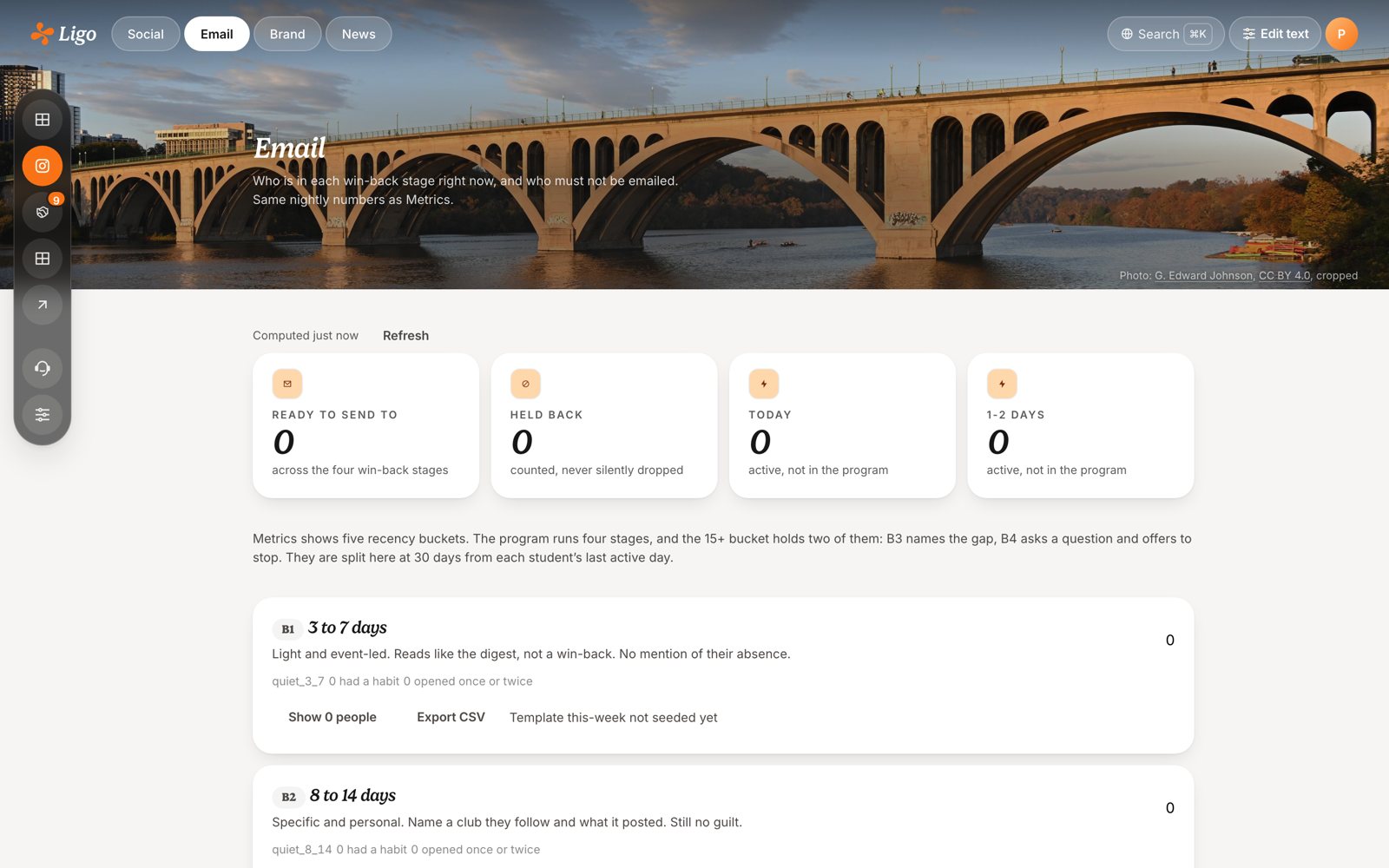Click the '8 to 14 days' heading
This screenshot has height=868, width=1389.
(352, 795)
